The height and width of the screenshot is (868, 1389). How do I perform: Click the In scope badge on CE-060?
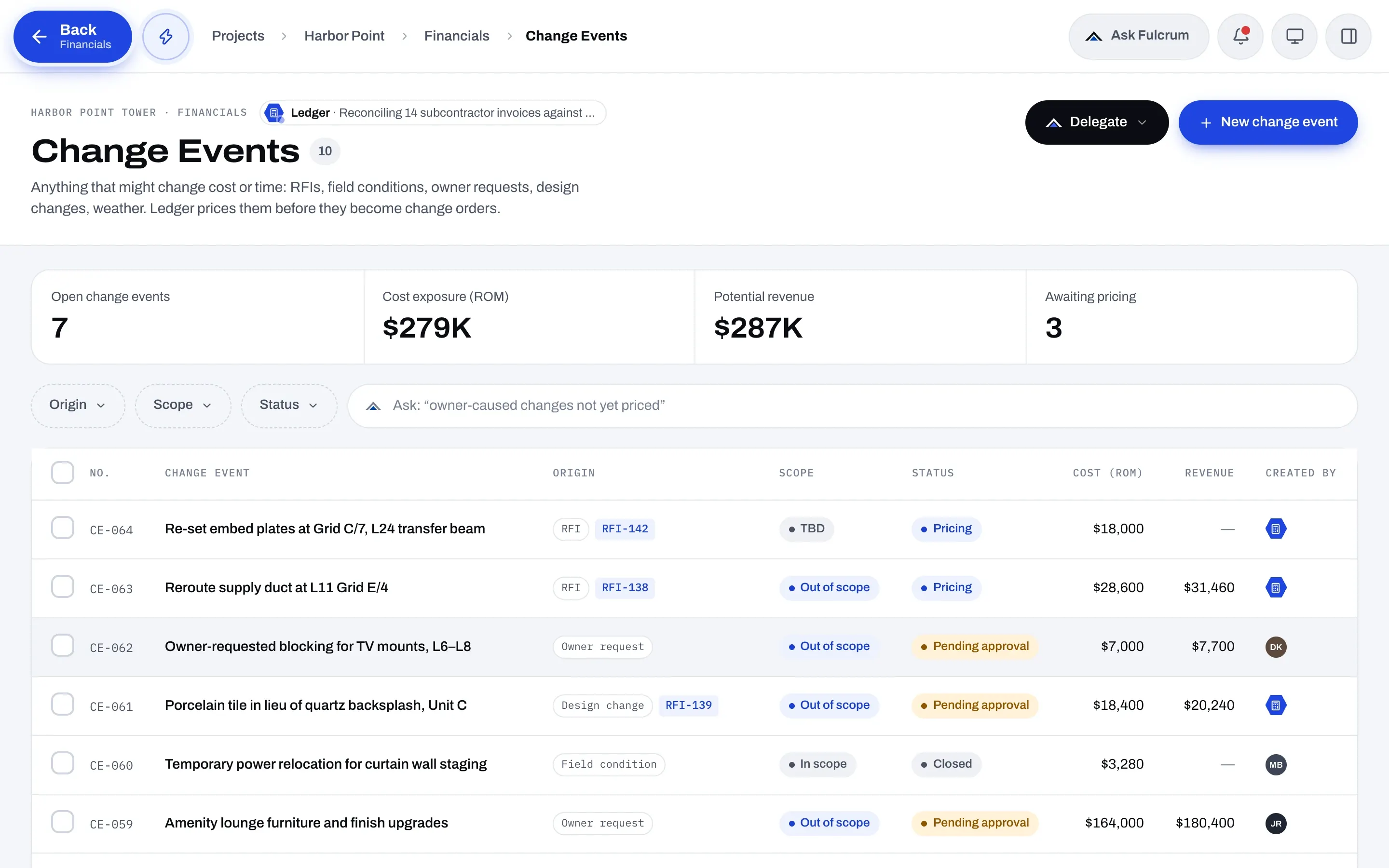coord(817,764)
